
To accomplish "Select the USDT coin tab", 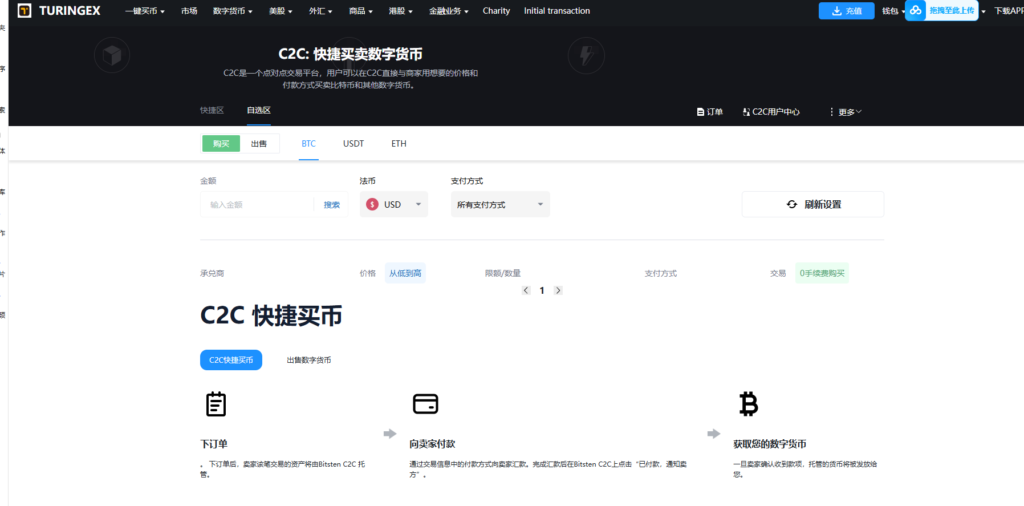I will click(353, 144).
